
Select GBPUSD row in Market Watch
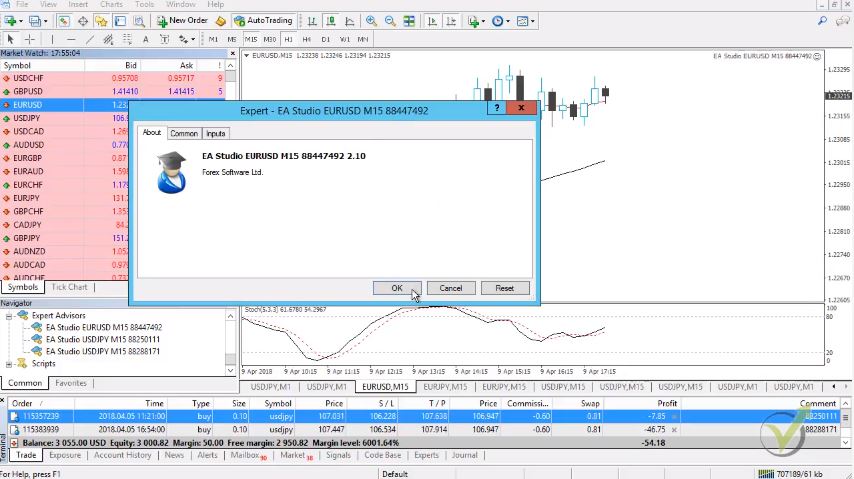(113, 92)
